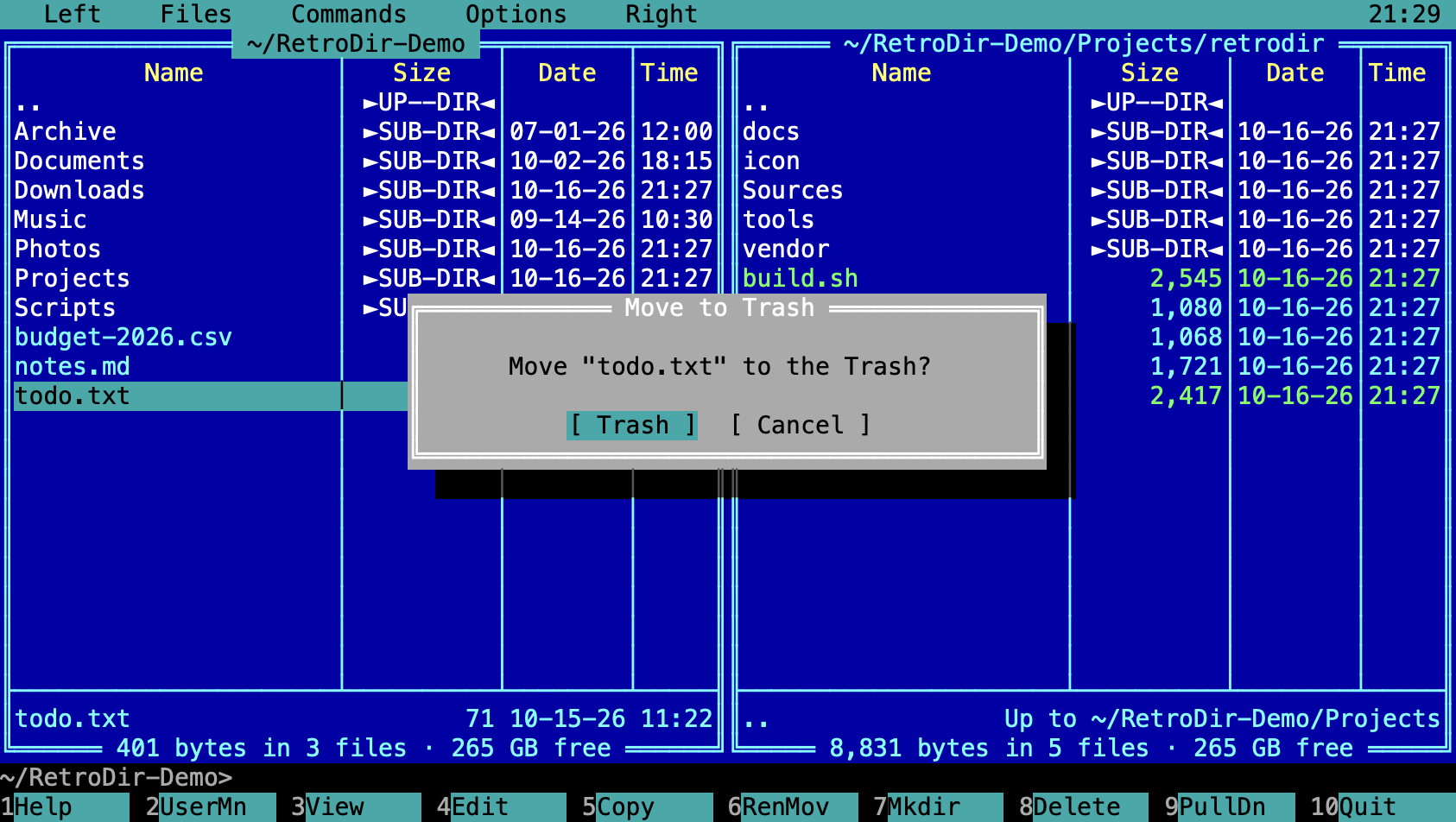Select the Projects folder in left panel
The image size is (1456, 822).
point(364,278)
